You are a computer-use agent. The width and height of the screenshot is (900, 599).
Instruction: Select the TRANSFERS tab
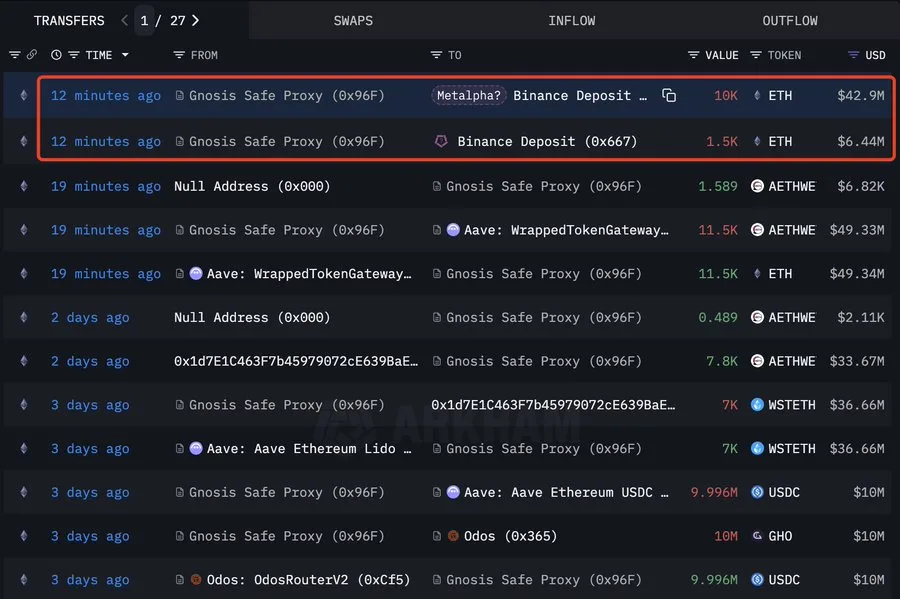tap(69, 21)
